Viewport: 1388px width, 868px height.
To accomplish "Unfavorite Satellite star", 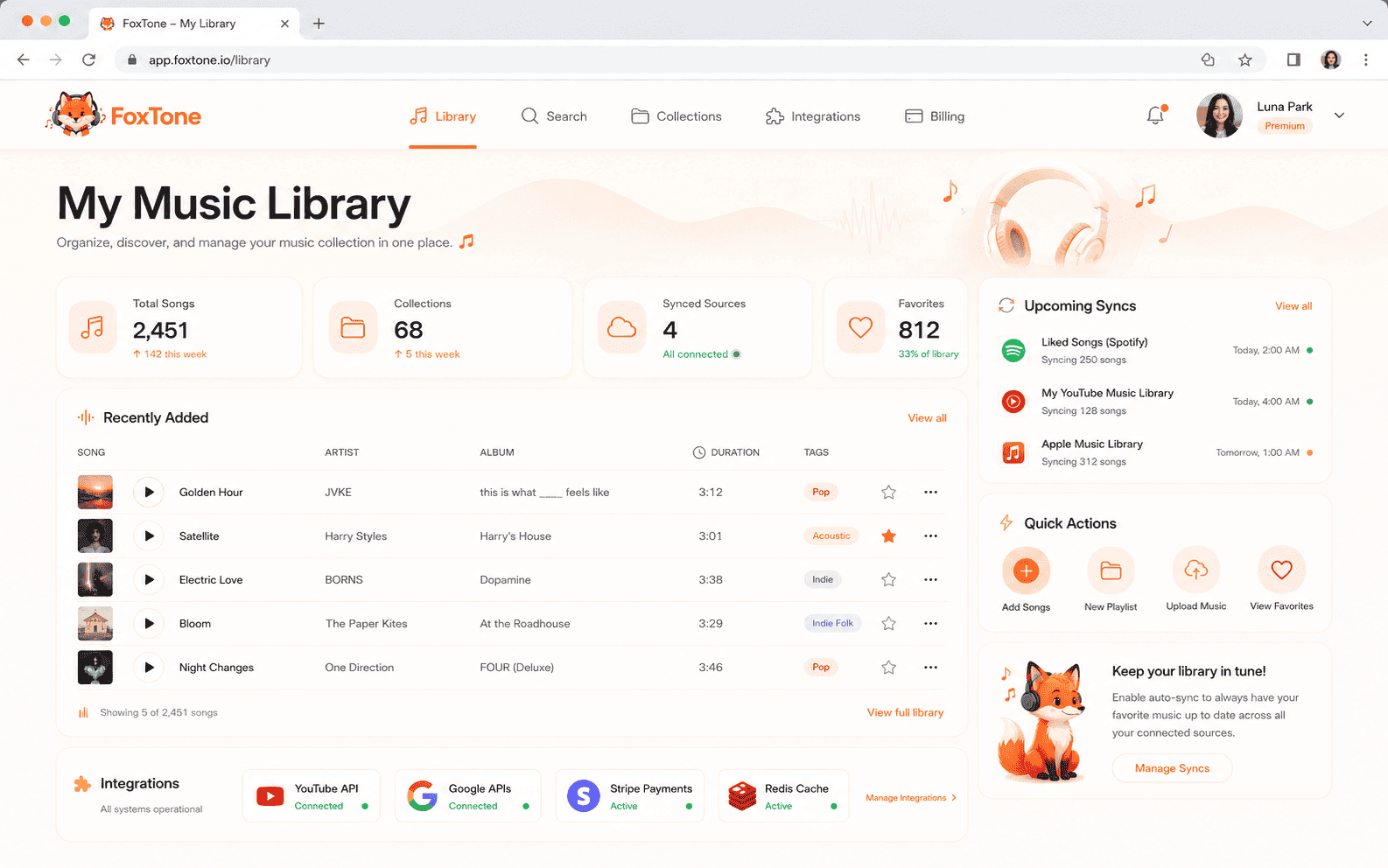I will point(888,535).
